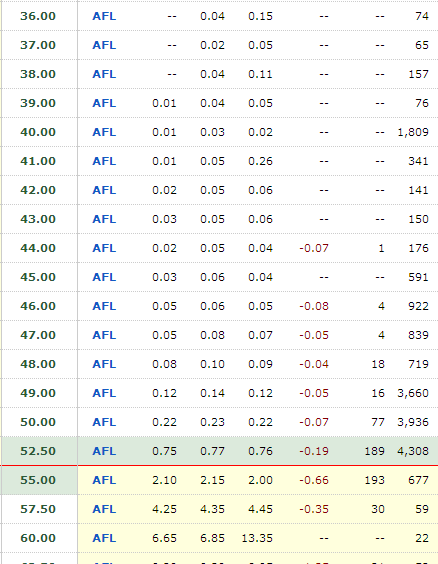This screenshot has height=564, width=438.
Task: Open the AFL link in the 48.00 row
Action: (104, 364)
